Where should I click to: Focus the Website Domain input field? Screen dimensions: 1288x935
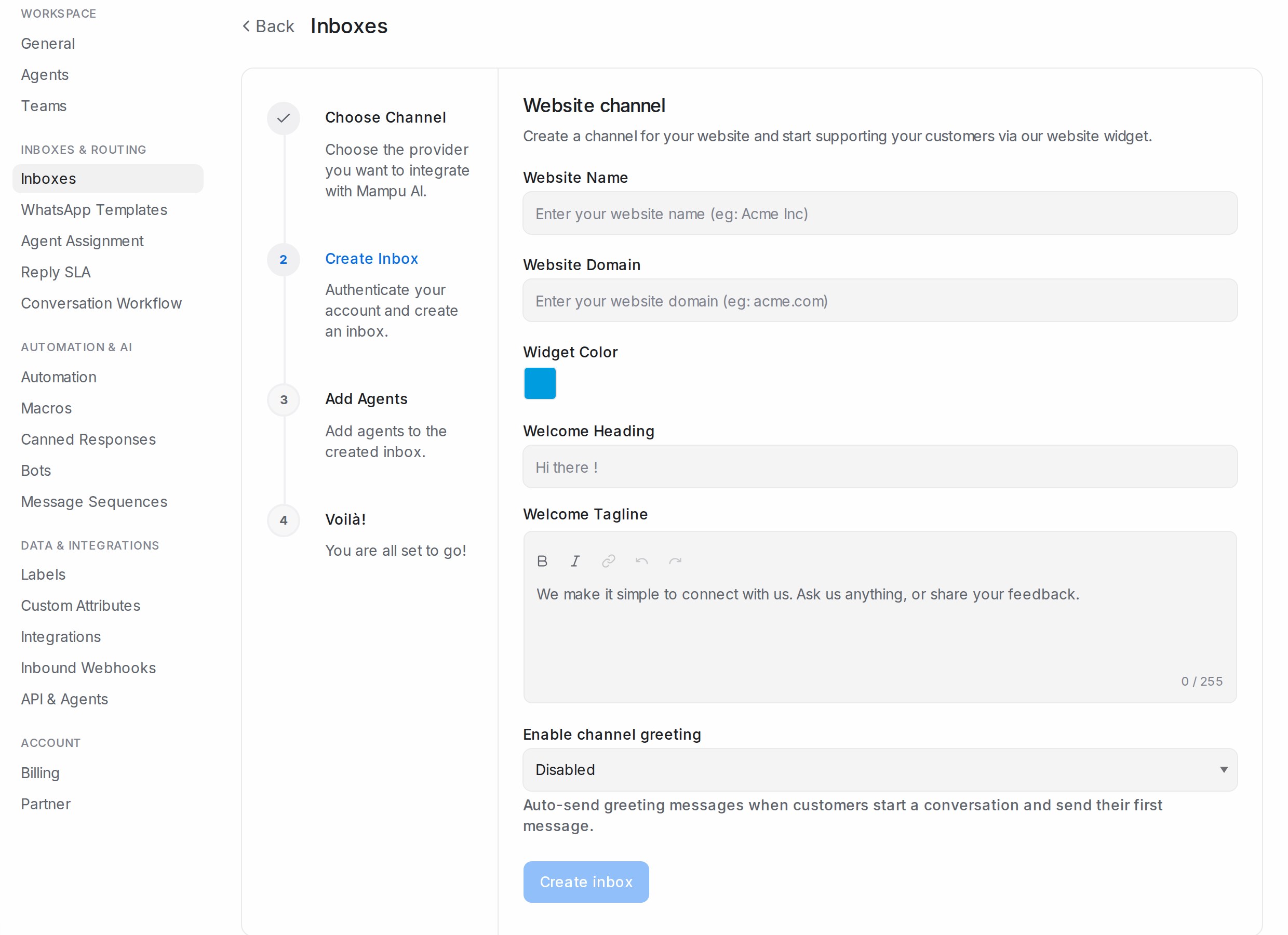pos(880,300)
